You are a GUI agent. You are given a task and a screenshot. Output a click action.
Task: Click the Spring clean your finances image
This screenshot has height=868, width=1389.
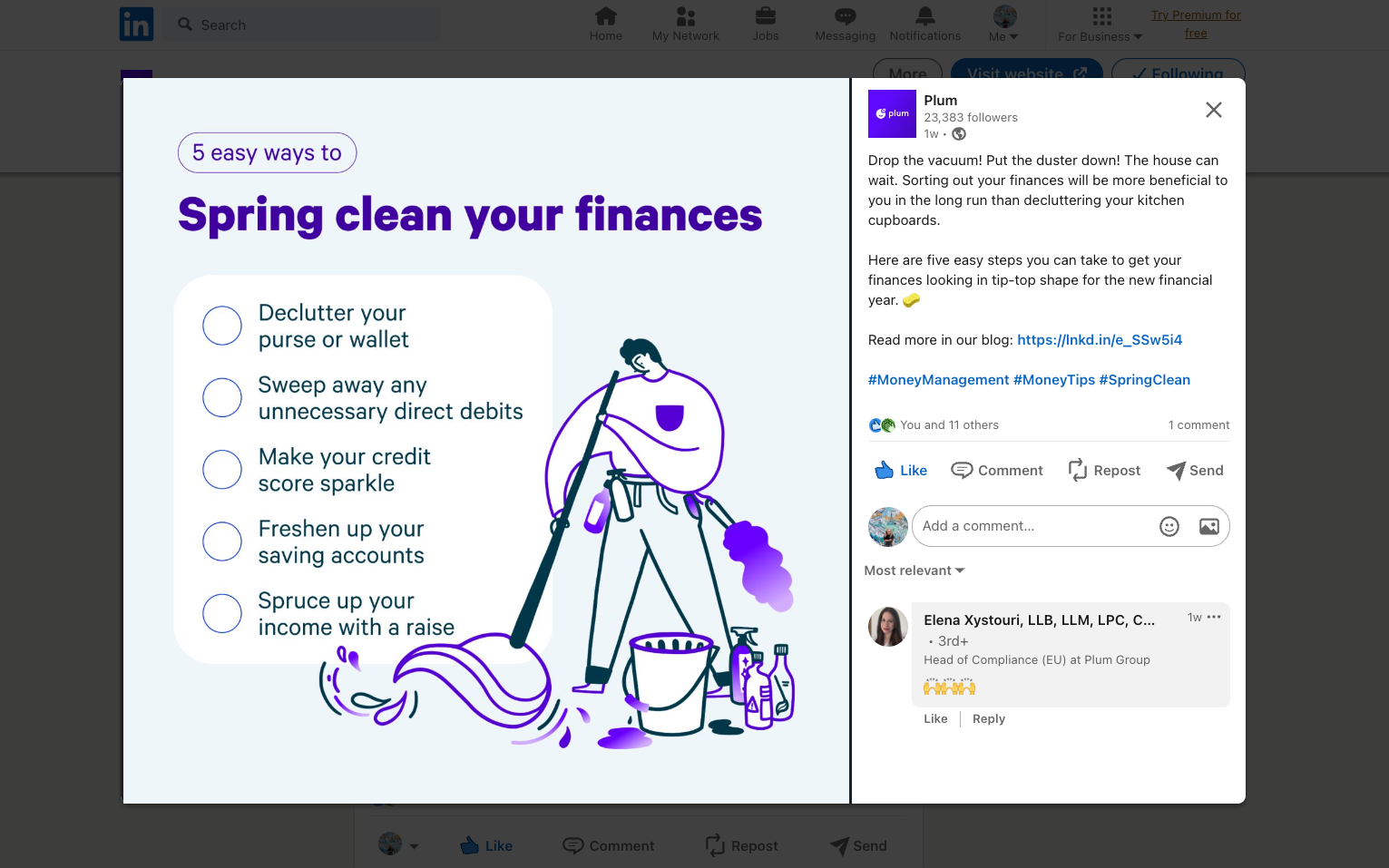(486, 441)
